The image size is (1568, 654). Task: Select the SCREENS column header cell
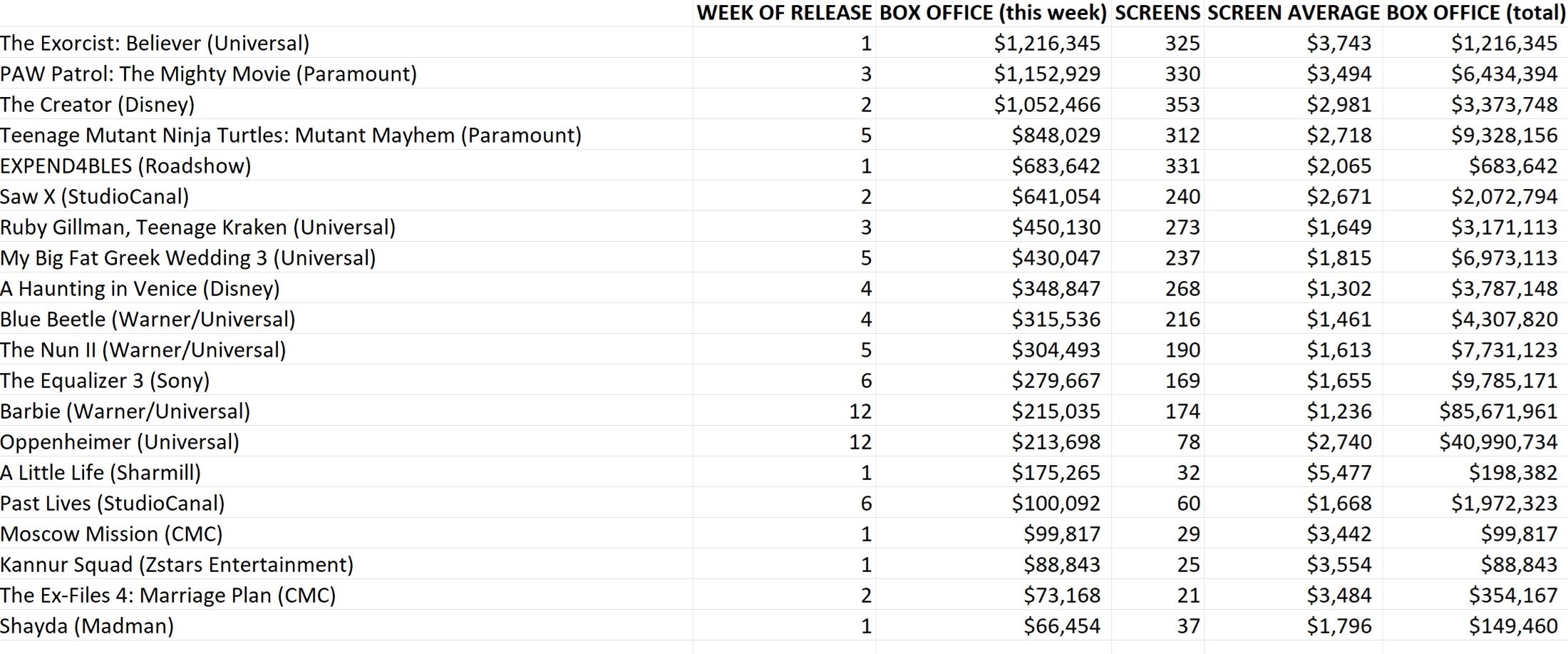1157,13
